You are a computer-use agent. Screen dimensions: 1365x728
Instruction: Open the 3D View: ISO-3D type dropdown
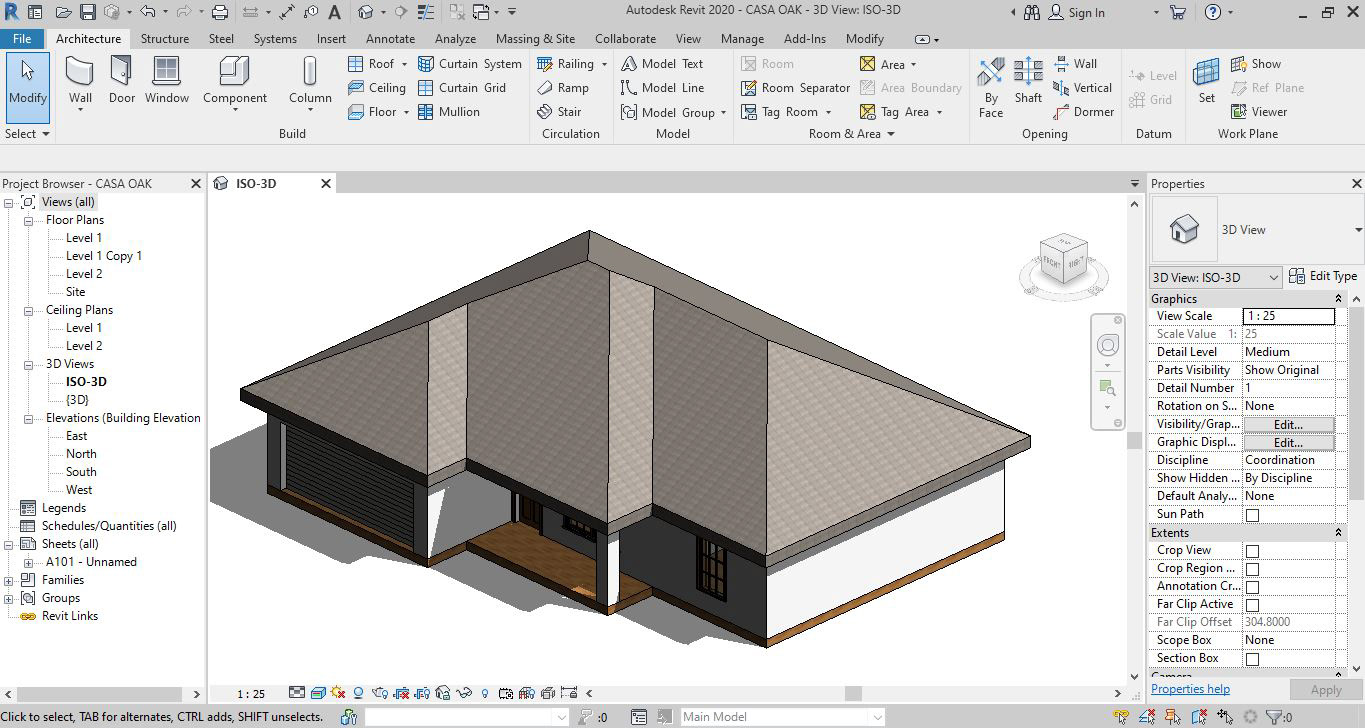tap(1215, 277)
